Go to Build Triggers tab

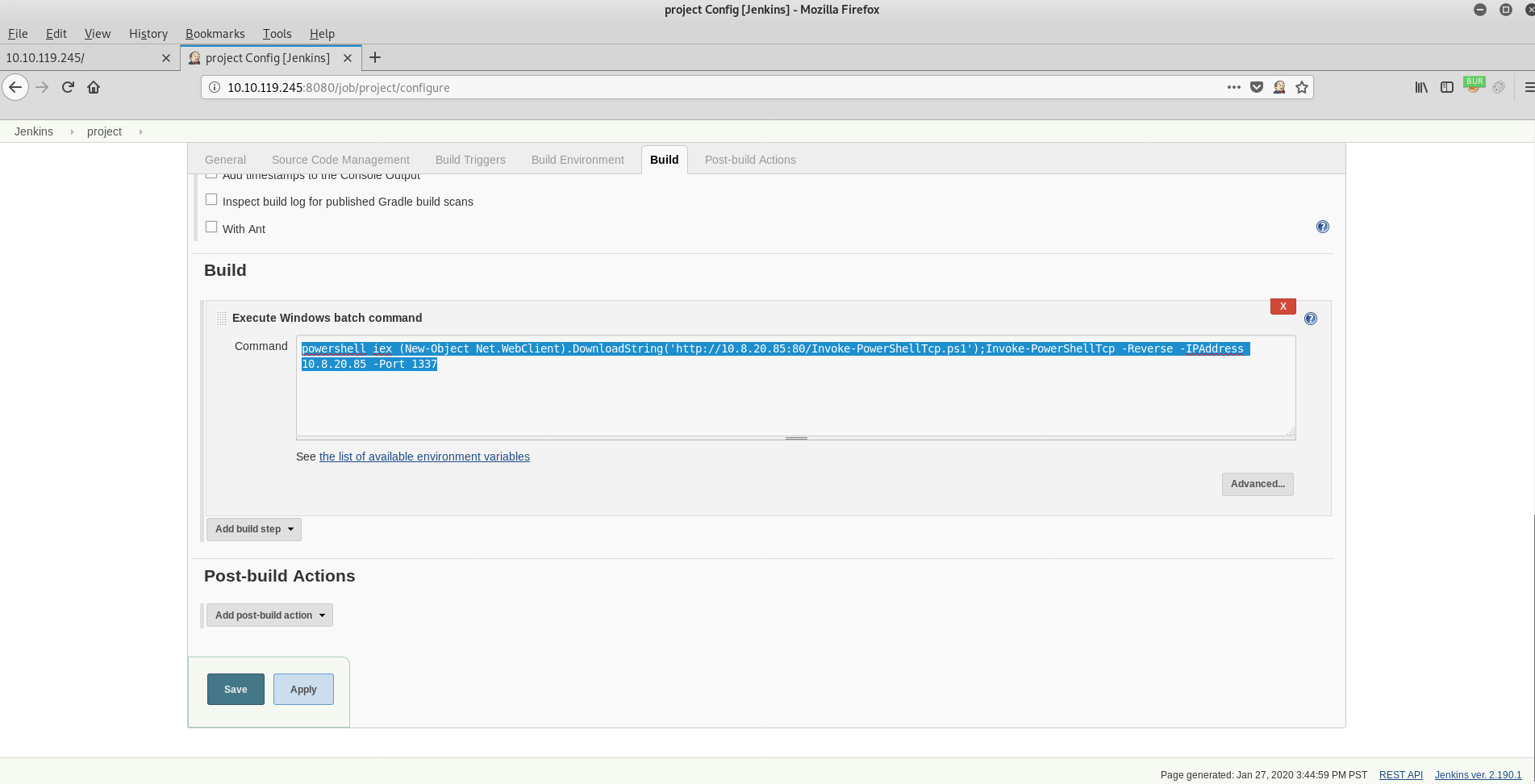470,160
